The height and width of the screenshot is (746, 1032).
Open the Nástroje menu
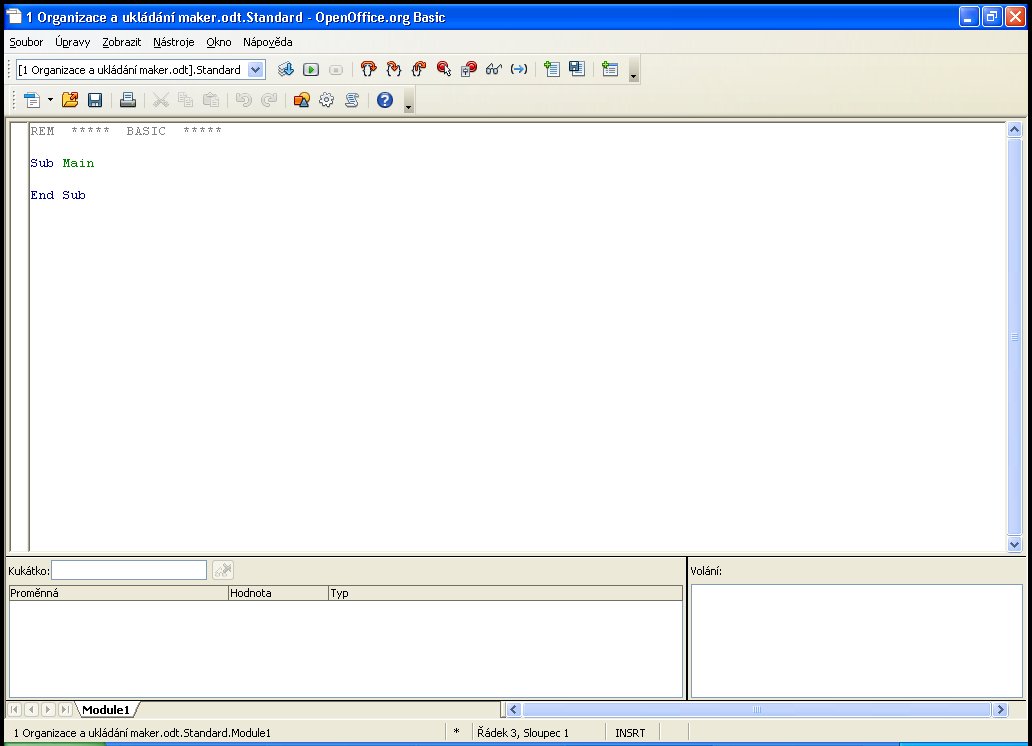[x=174, y=42]
